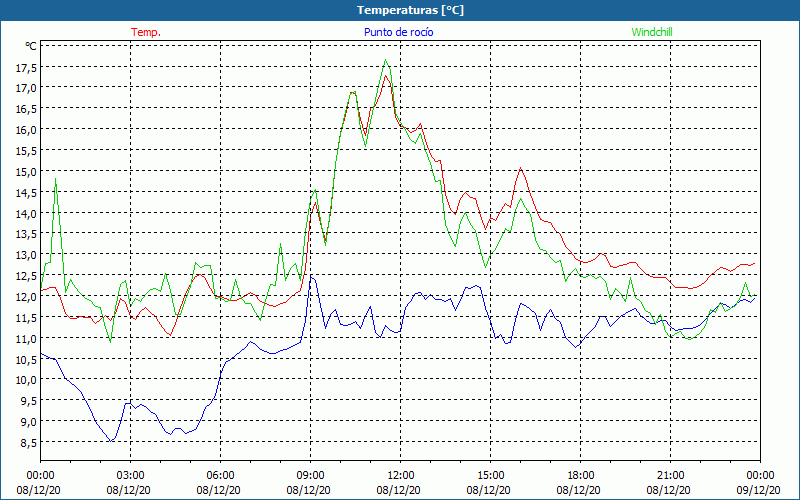The image size is (800, 500).
Task: Click the 13,0 y-axis value
Action: click(27, 255)
